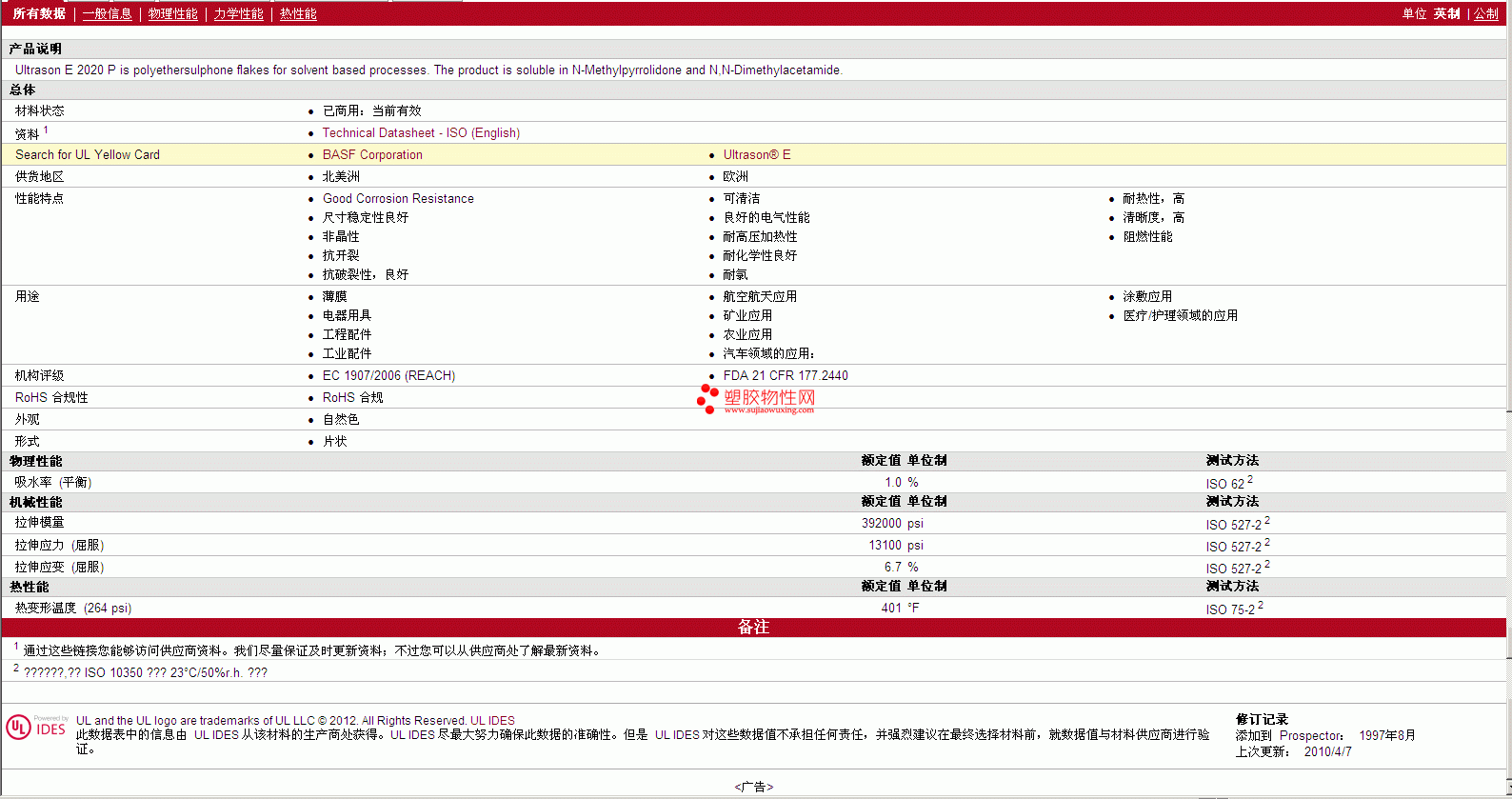Click the 阻燃性能 feature
Image resolution: width=1512 pixels, height=799 pixels.
1148,236
